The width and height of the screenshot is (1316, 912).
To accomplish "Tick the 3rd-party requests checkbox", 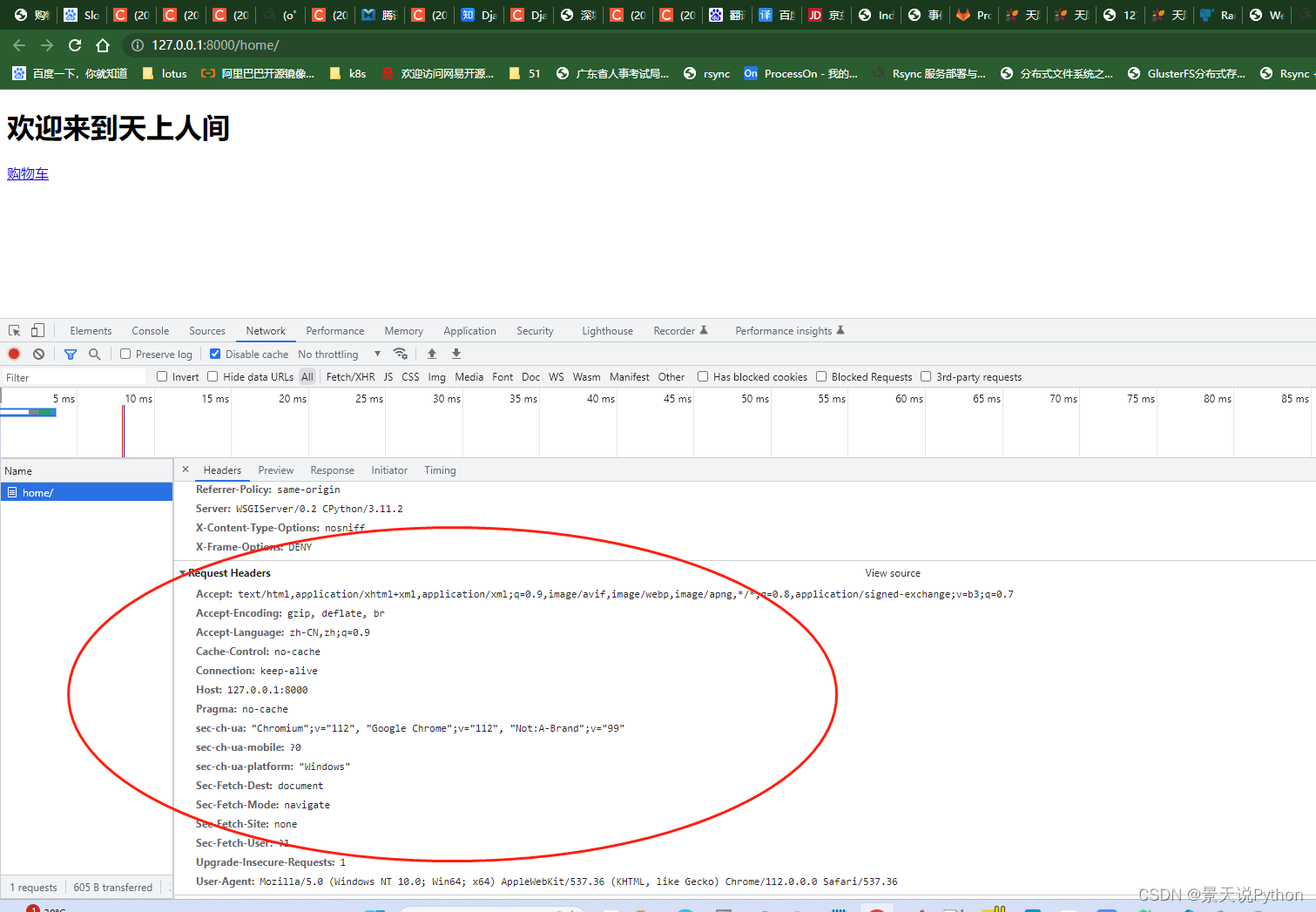I will (x=926, y=376).
